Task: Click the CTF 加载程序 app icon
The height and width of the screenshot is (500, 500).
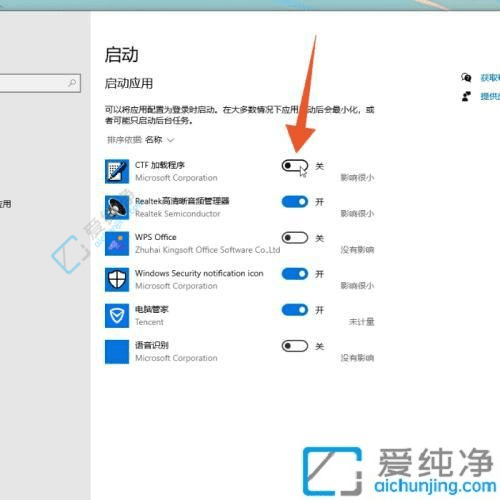Action: [x=117, y=171]
